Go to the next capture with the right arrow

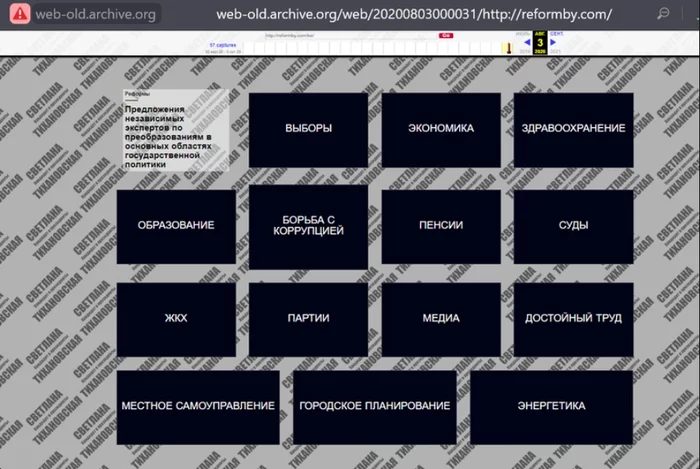point(553,42)
